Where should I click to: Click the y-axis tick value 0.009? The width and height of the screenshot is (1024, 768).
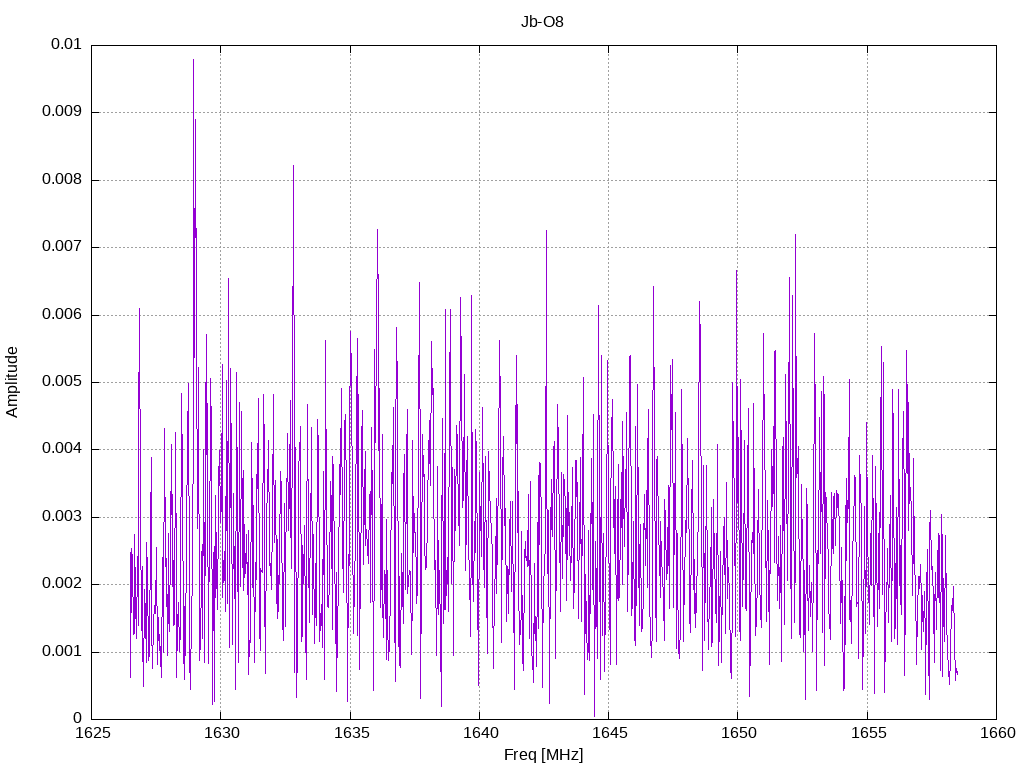61,112
